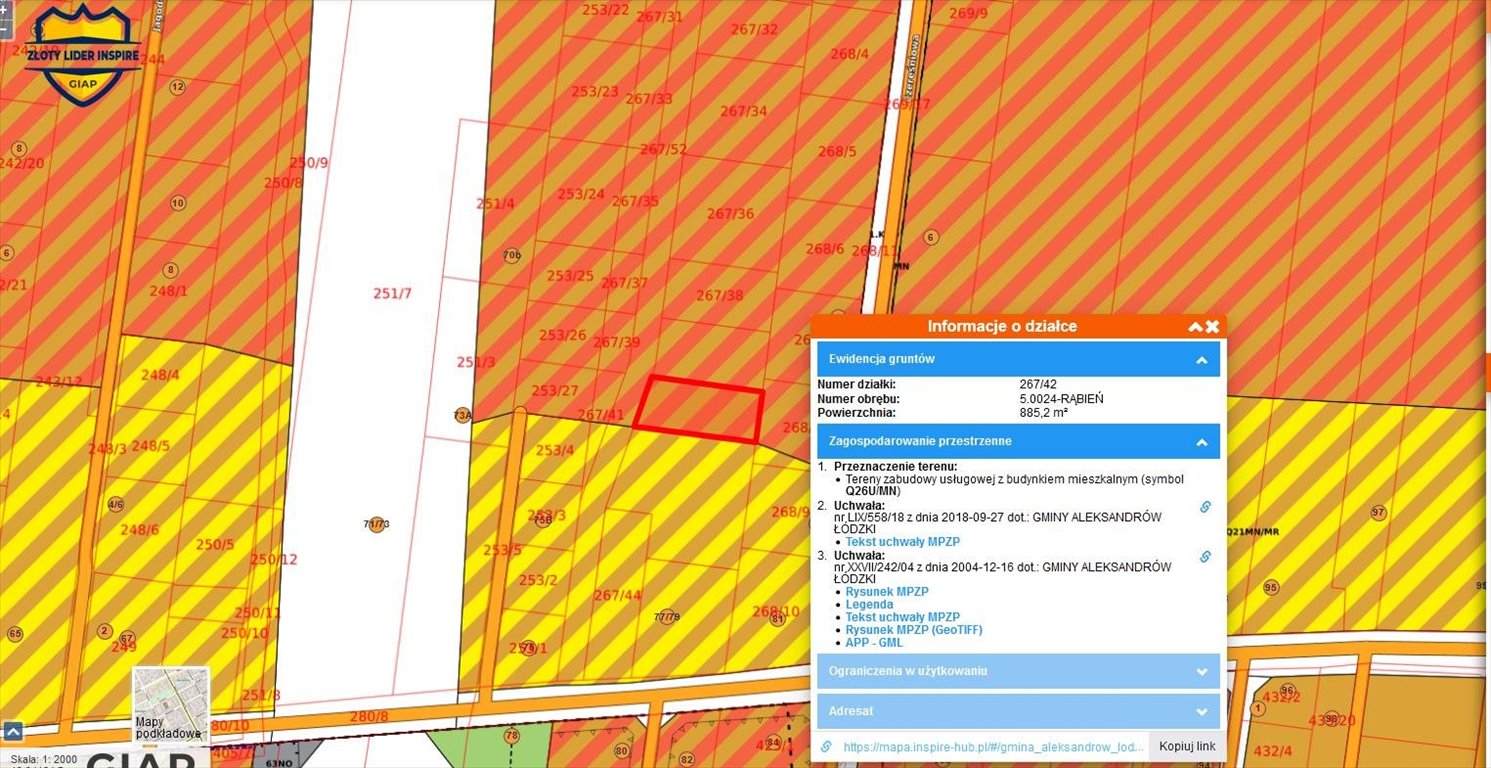
Task: Close the Informacje o działce panel
Action: coord(1212,327)
